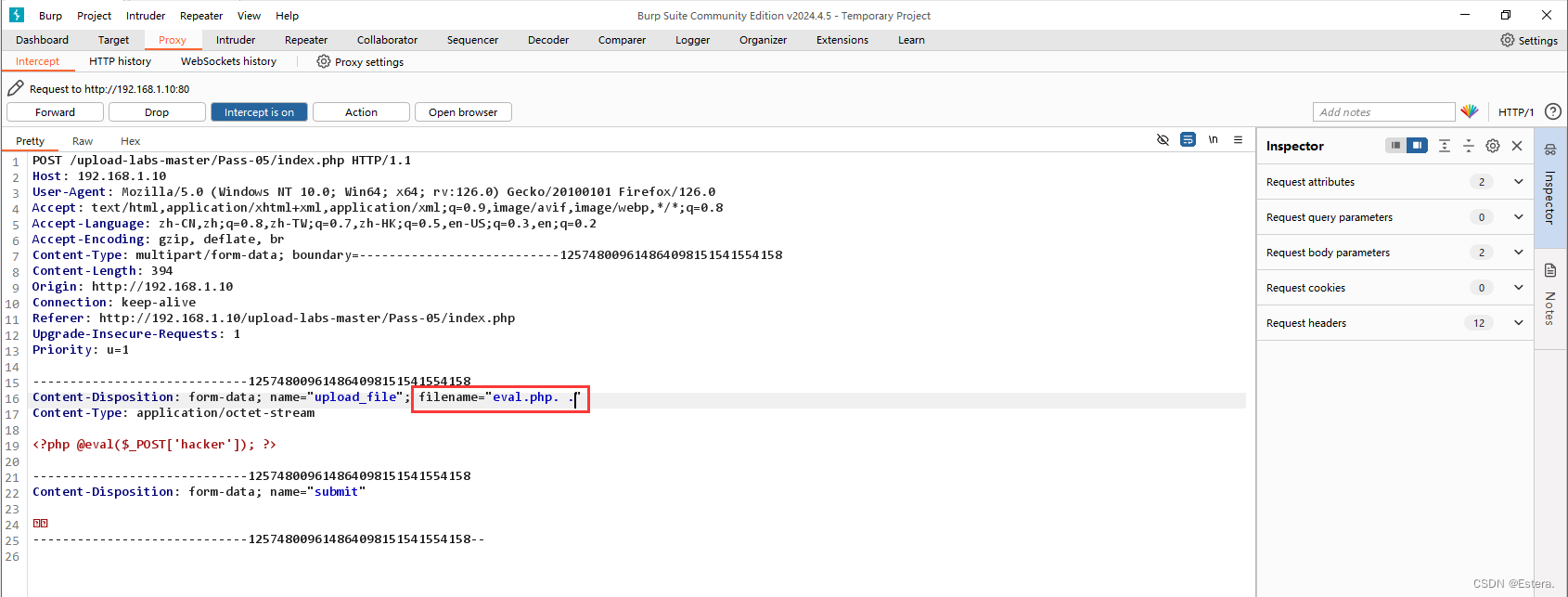Switch to the Learn tab
1568x597 pixels.
point(911,40)
